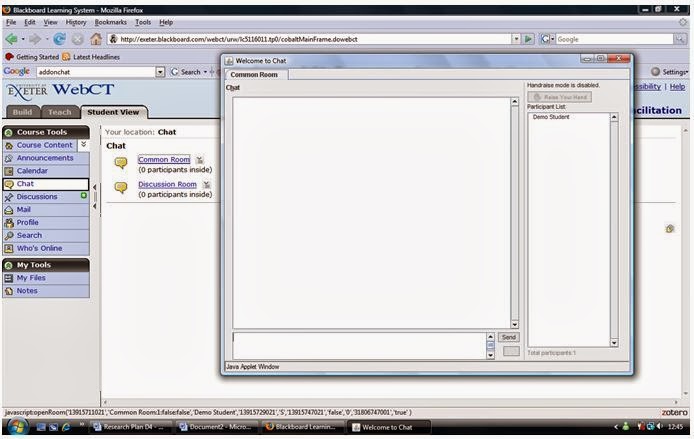Viewport: 694px width, 439px height.
Task: Click the small icon next to Common Room link
Action: tap(200, 160)
